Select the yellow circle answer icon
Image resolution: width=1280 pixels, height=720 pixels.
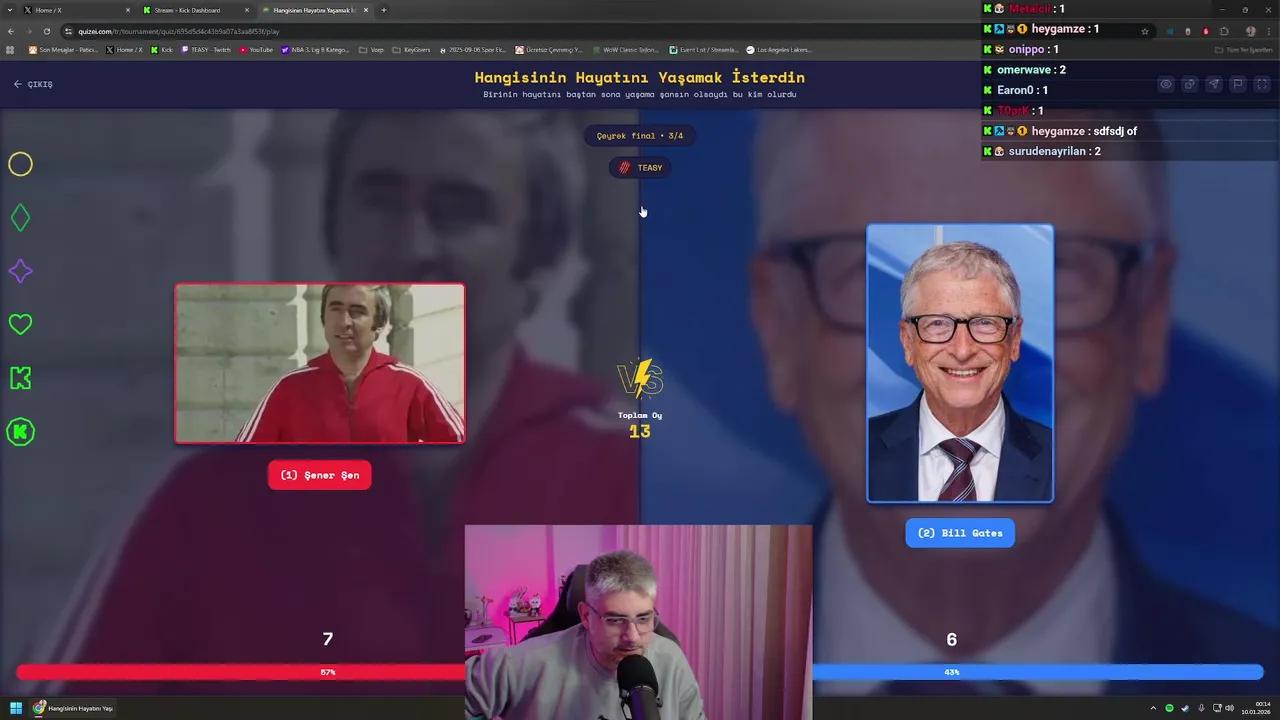(20, 164)
